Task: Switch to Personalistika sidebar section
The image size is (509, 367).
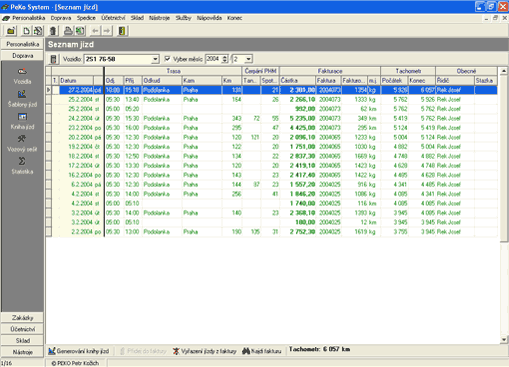Action: point(22,44)
